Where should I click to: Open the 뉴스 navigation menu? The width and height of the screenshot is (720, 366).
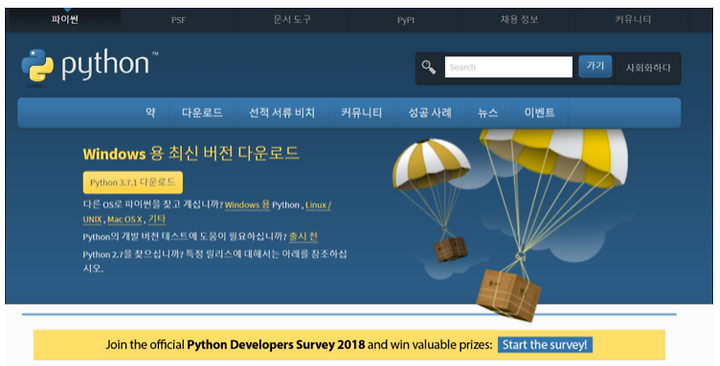click(x=488, y=113)
